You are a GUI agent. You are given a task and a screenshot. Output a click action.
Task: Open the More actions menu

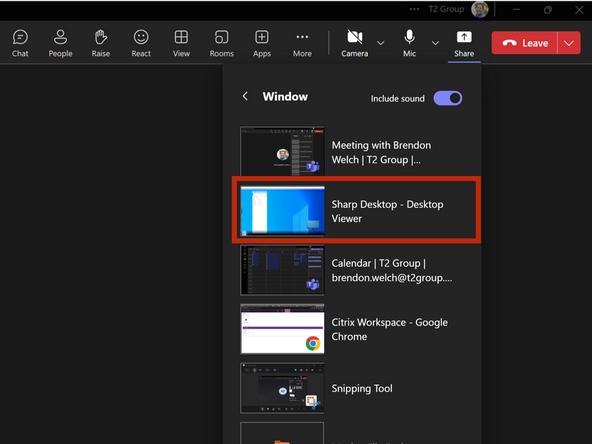click(x=302, y=43)
